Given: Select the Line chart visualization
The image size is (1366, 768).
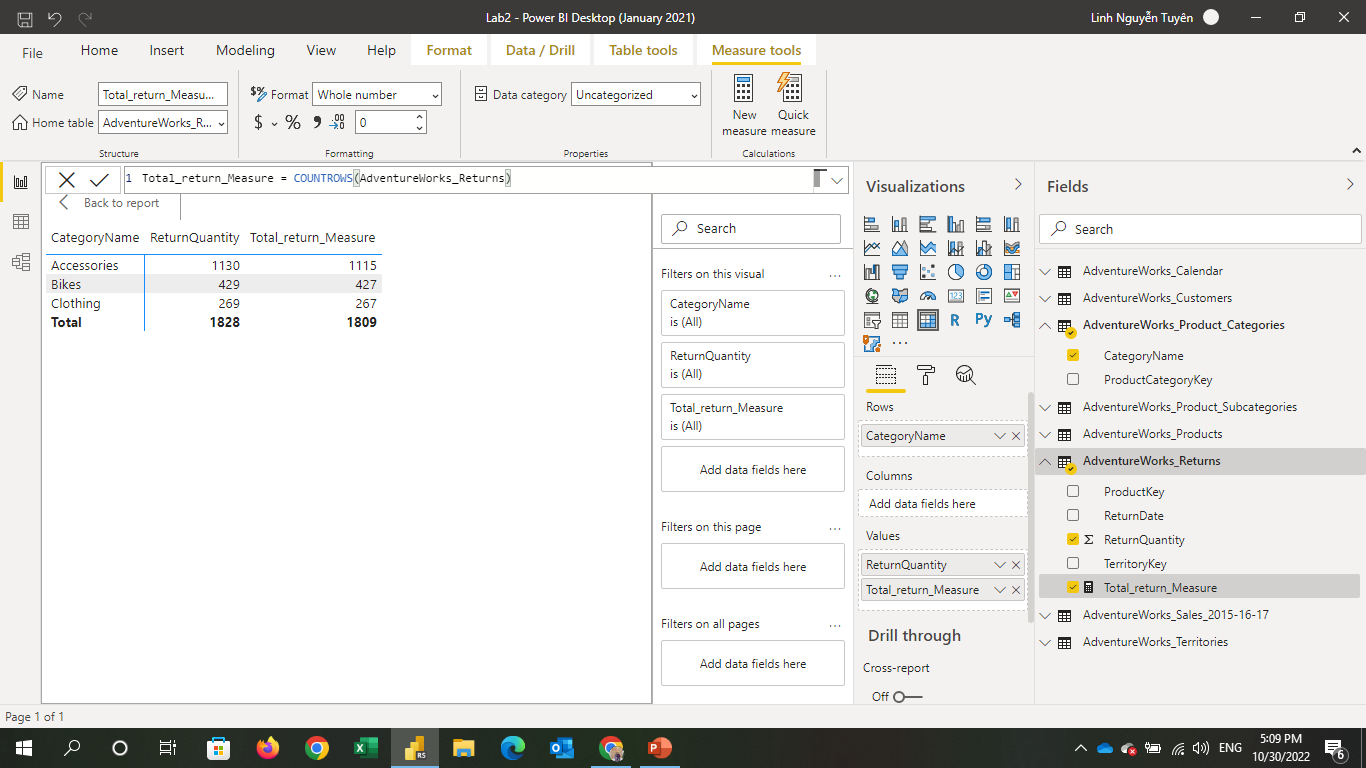Looking at the screenshot, I should [x=872, y=247].
